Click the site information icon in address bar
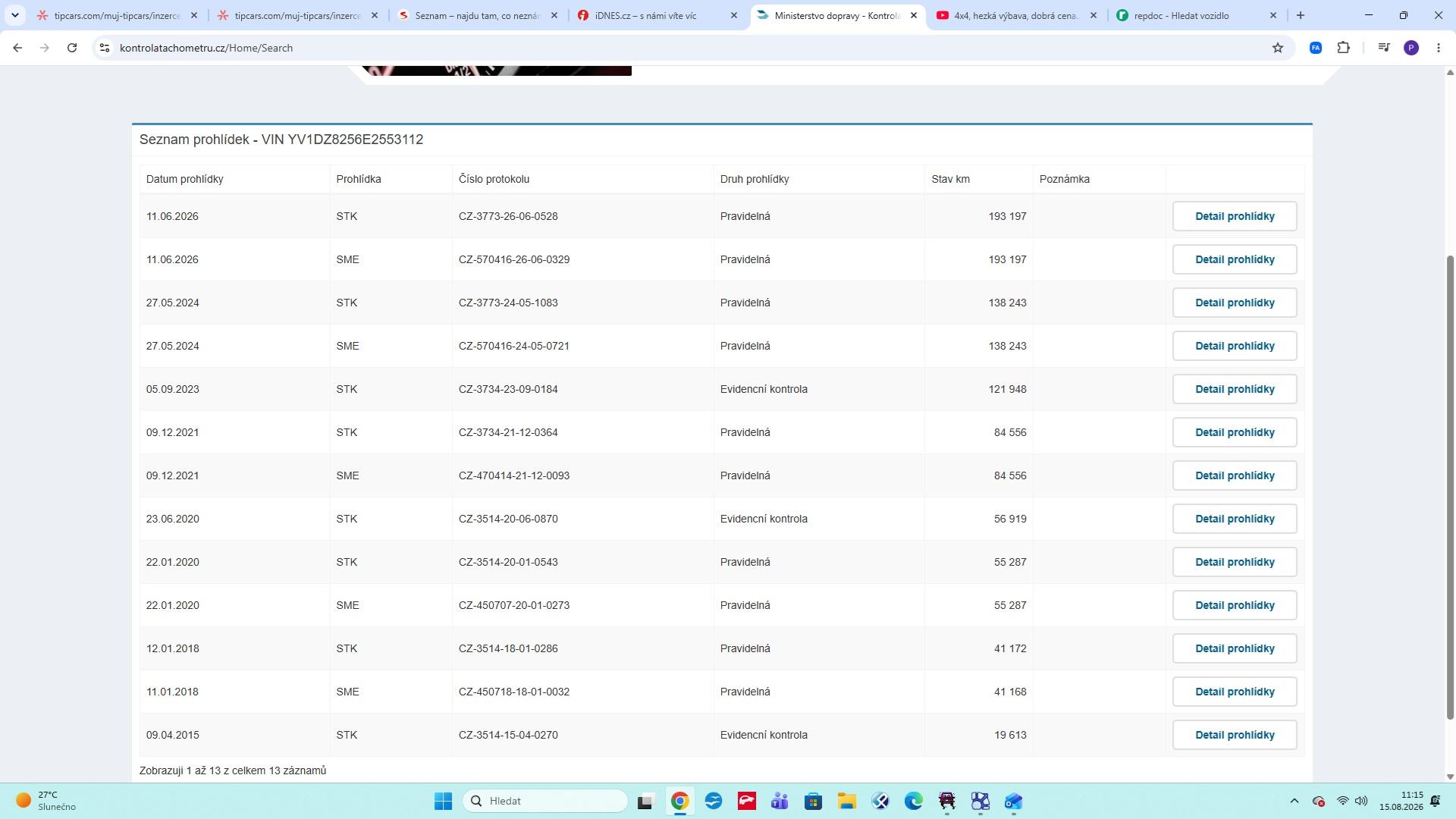This screenshot has height=819, width=1456. pos(105,48)
